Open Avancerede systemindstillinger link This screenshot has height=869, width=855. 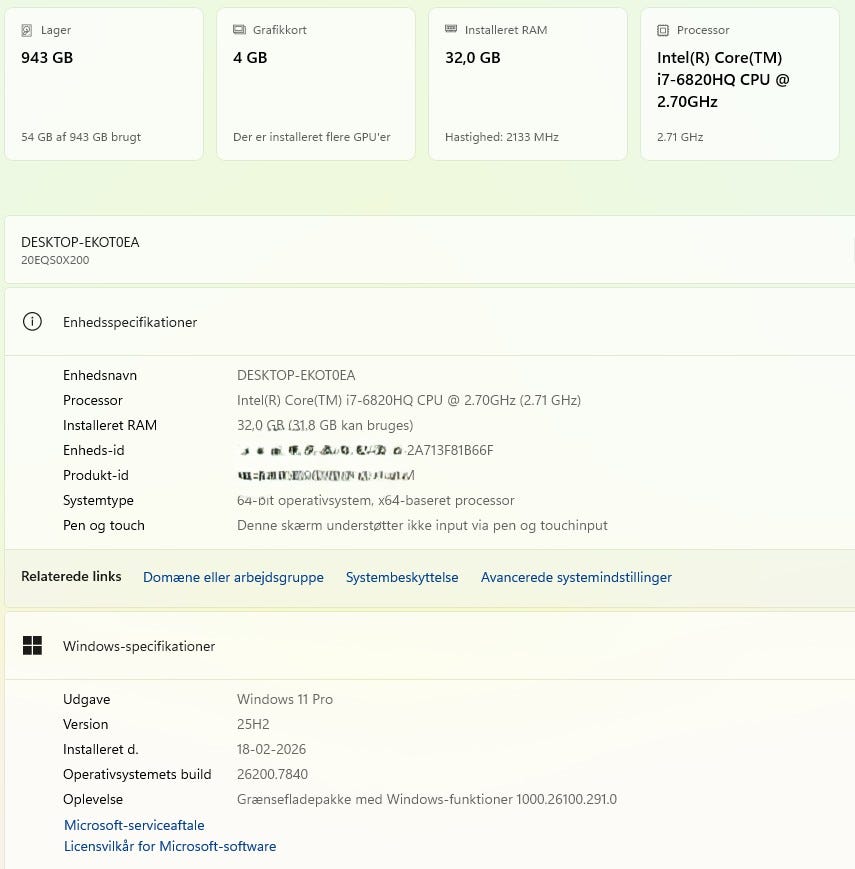[x=576, y=577]
